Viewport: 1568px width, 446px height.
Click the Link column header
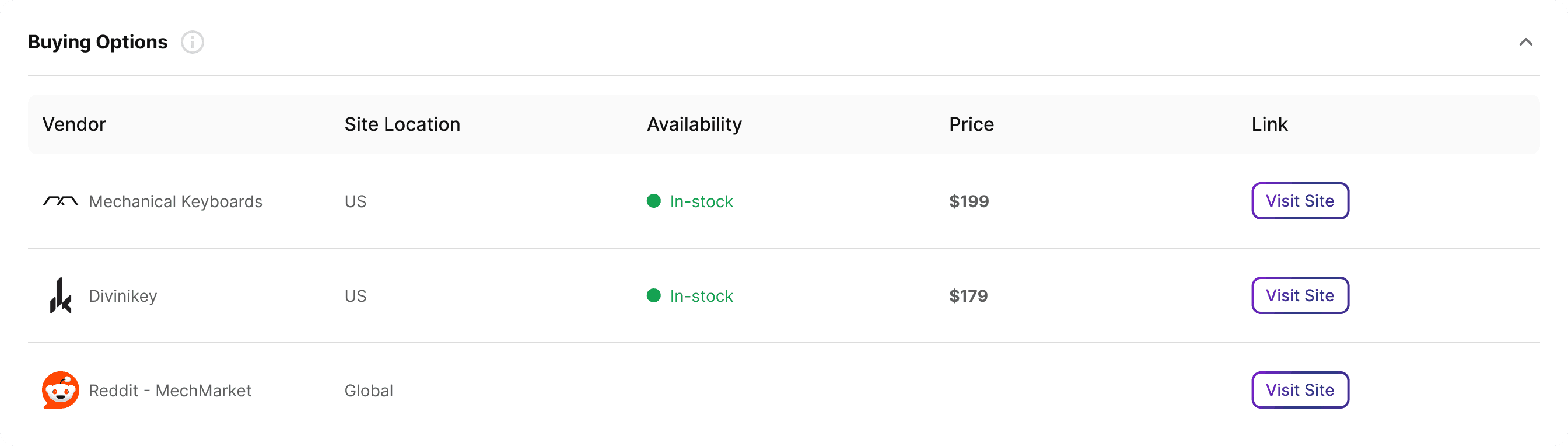tap(1269, 124)
